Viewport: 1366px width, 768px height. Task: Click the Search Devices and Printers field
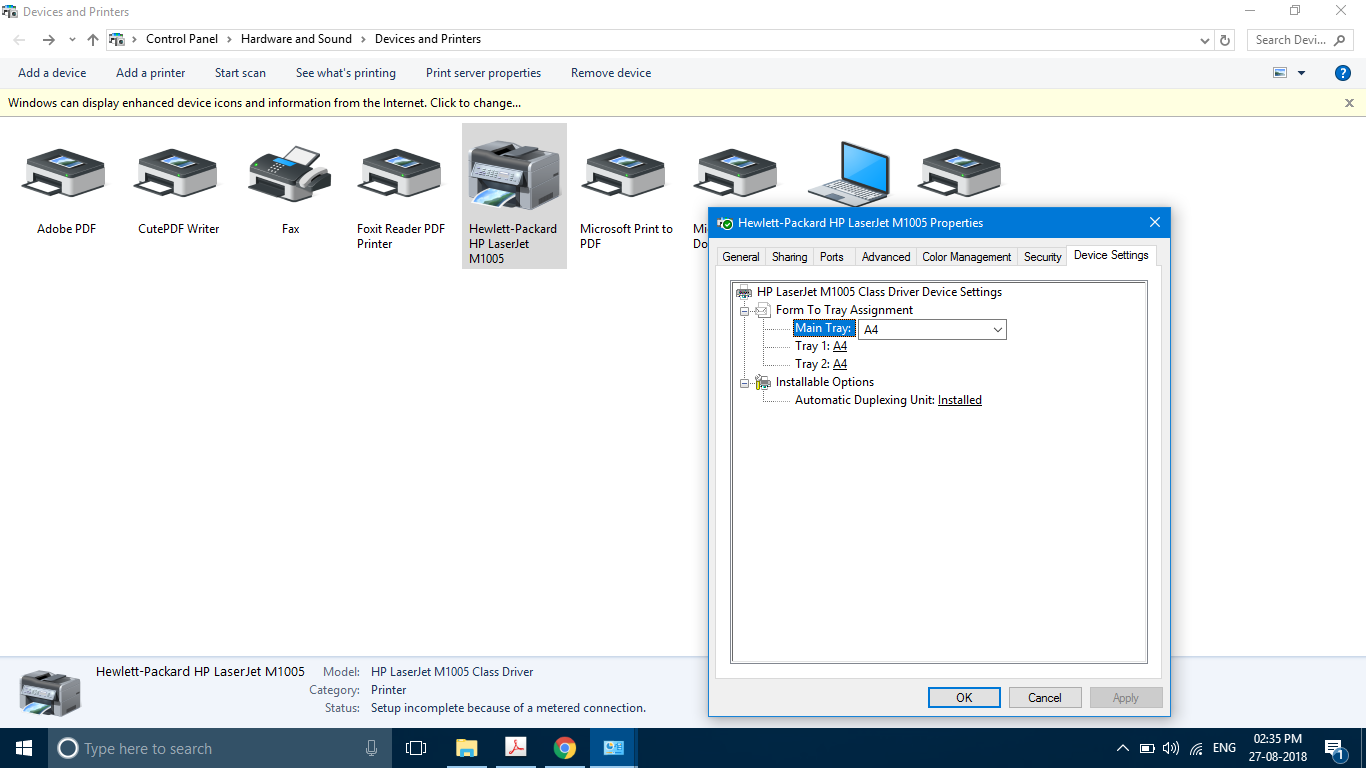(x=1299, y=40)
